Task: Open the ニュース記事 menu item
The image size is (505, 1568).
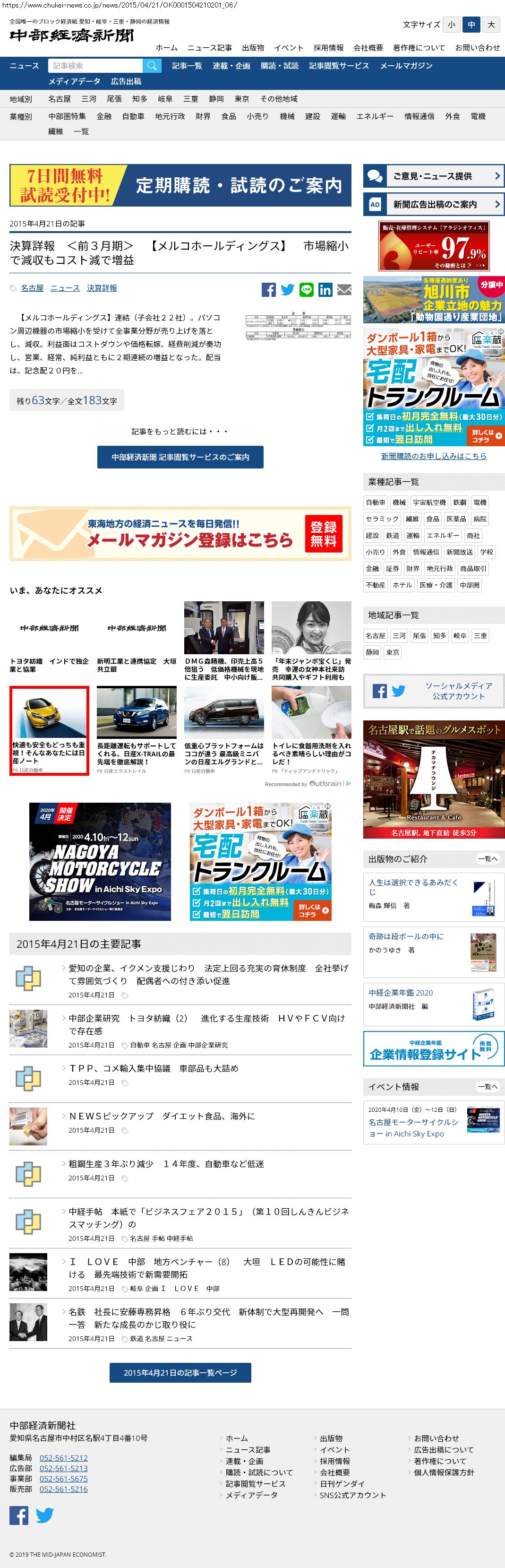Action: coord(209,47)
